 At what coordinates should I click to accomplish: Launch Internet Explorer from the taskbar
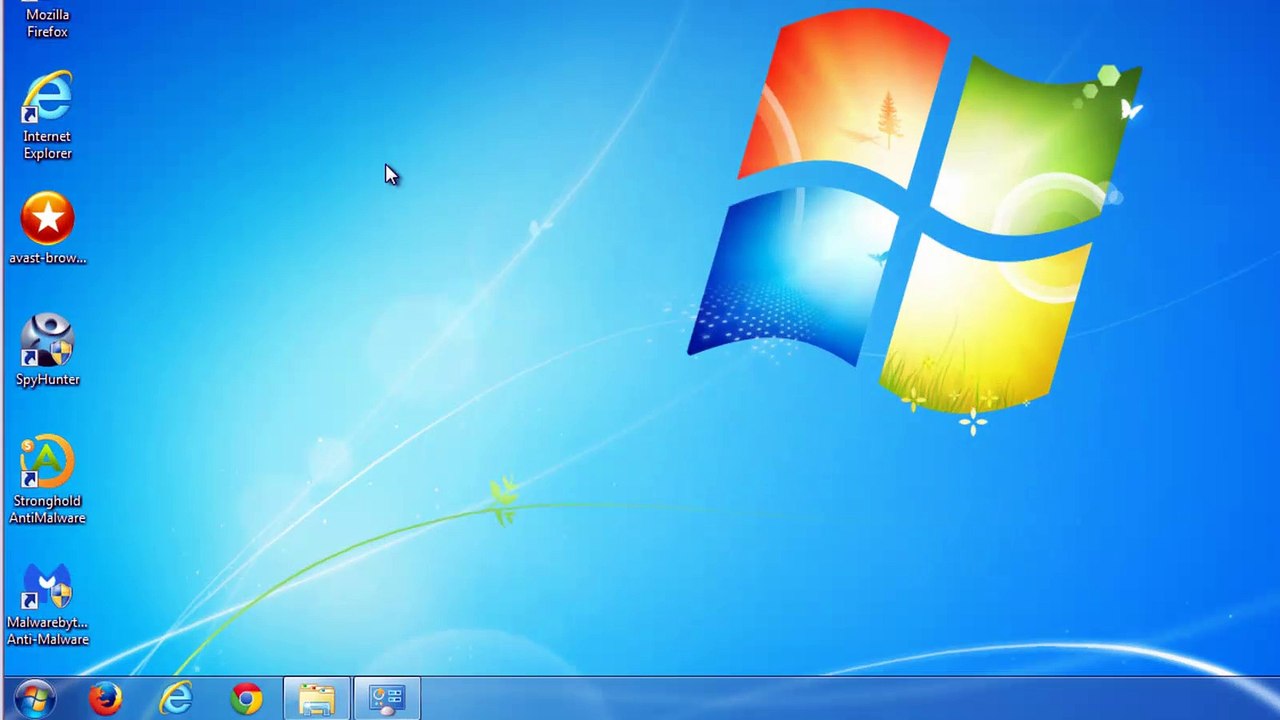pyautogui.click(x=176, y=699)
